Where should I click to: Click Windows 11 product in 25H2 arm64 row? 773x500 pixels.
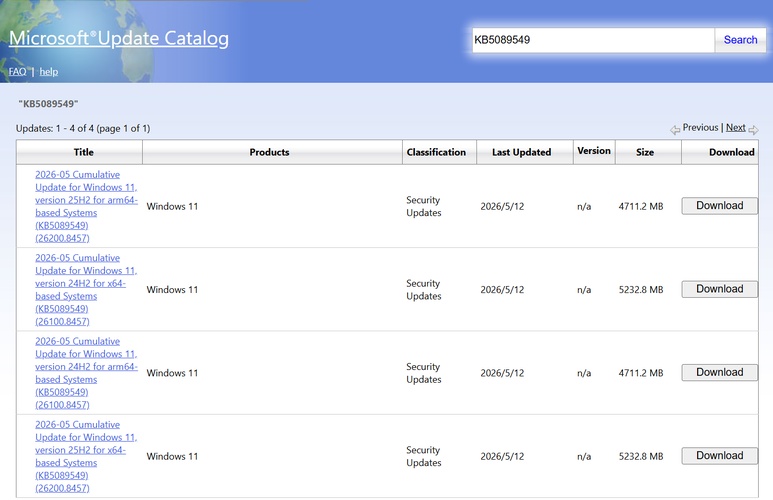tap(172, 207)
